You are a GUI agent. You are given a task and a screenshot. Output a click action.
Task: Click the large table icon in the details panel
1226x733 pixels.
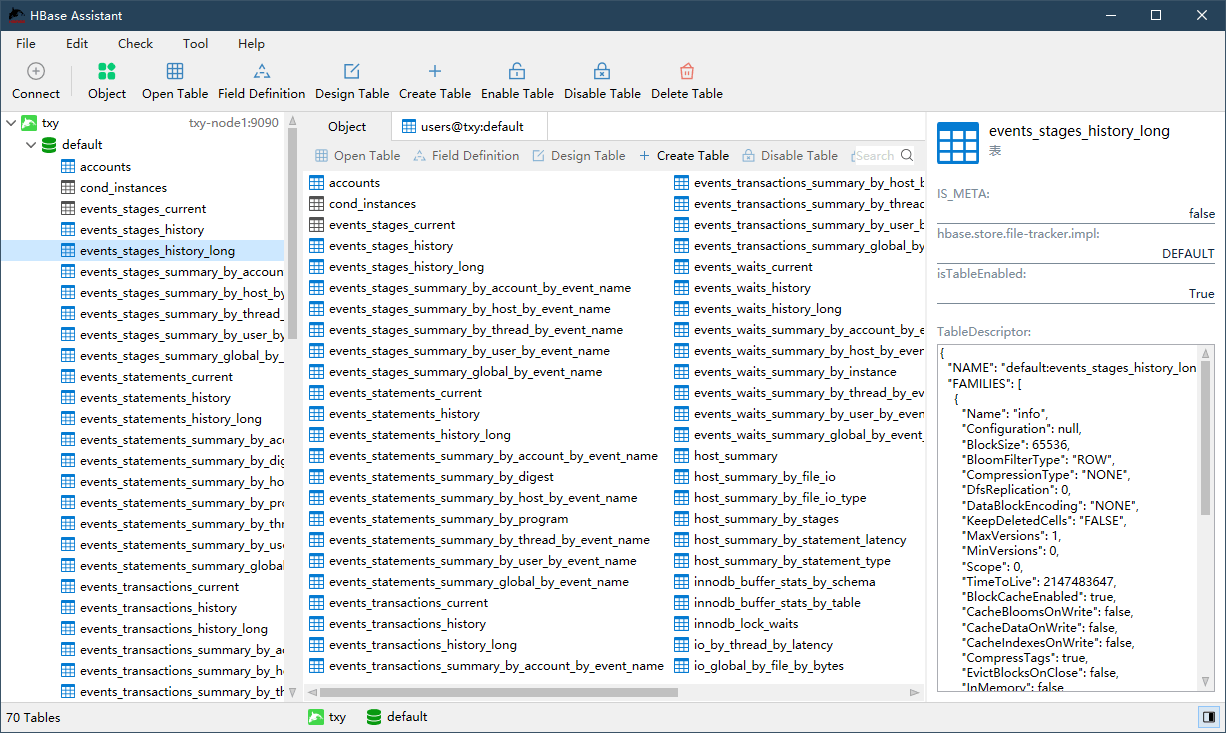pos(958,143)
